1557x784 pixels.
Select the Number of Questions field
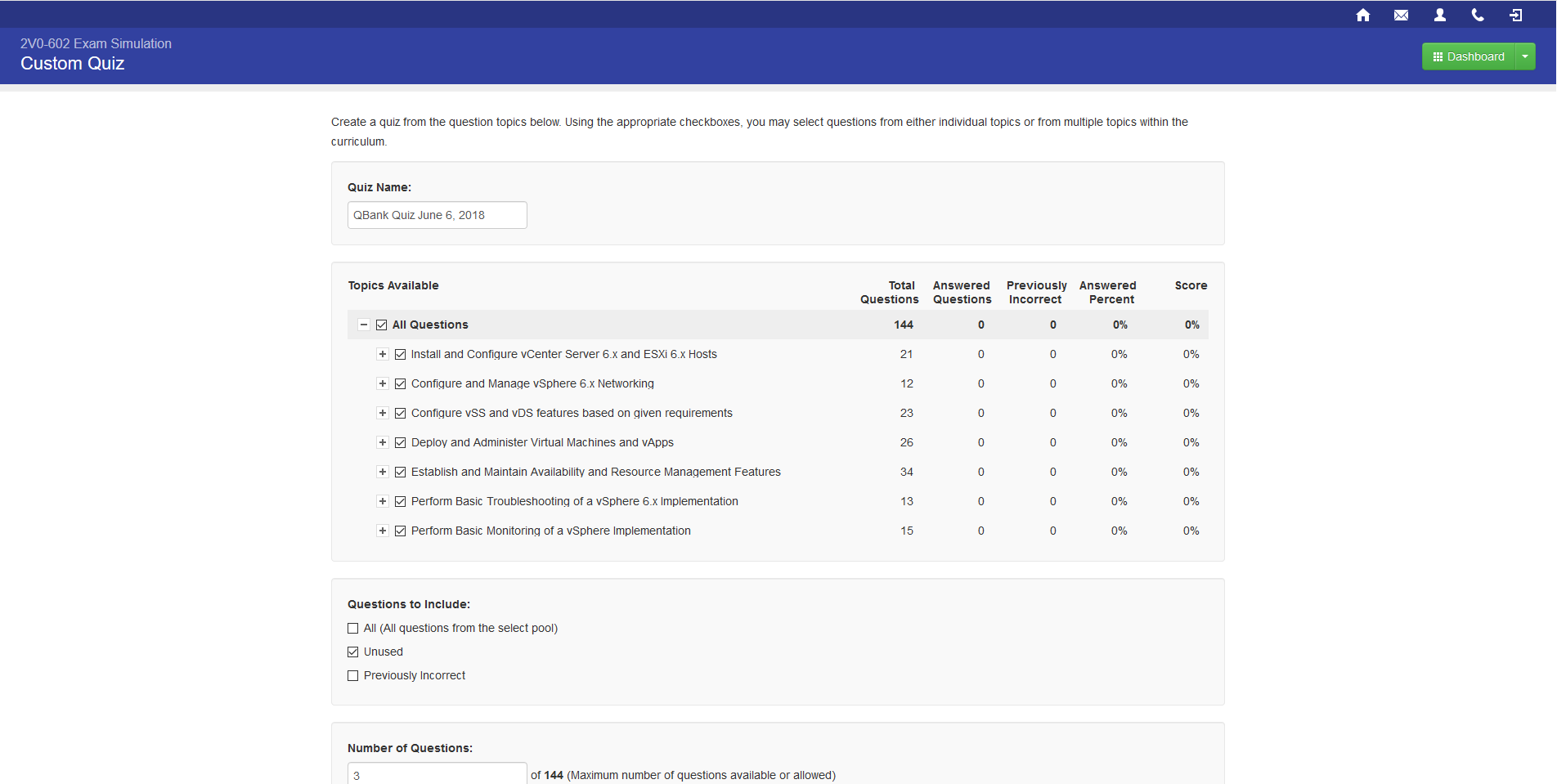[x=437, y=773]
